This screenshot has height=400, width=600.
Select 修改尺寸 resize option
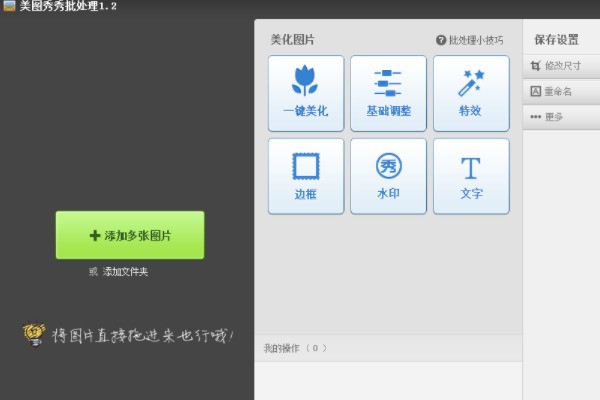561,66
